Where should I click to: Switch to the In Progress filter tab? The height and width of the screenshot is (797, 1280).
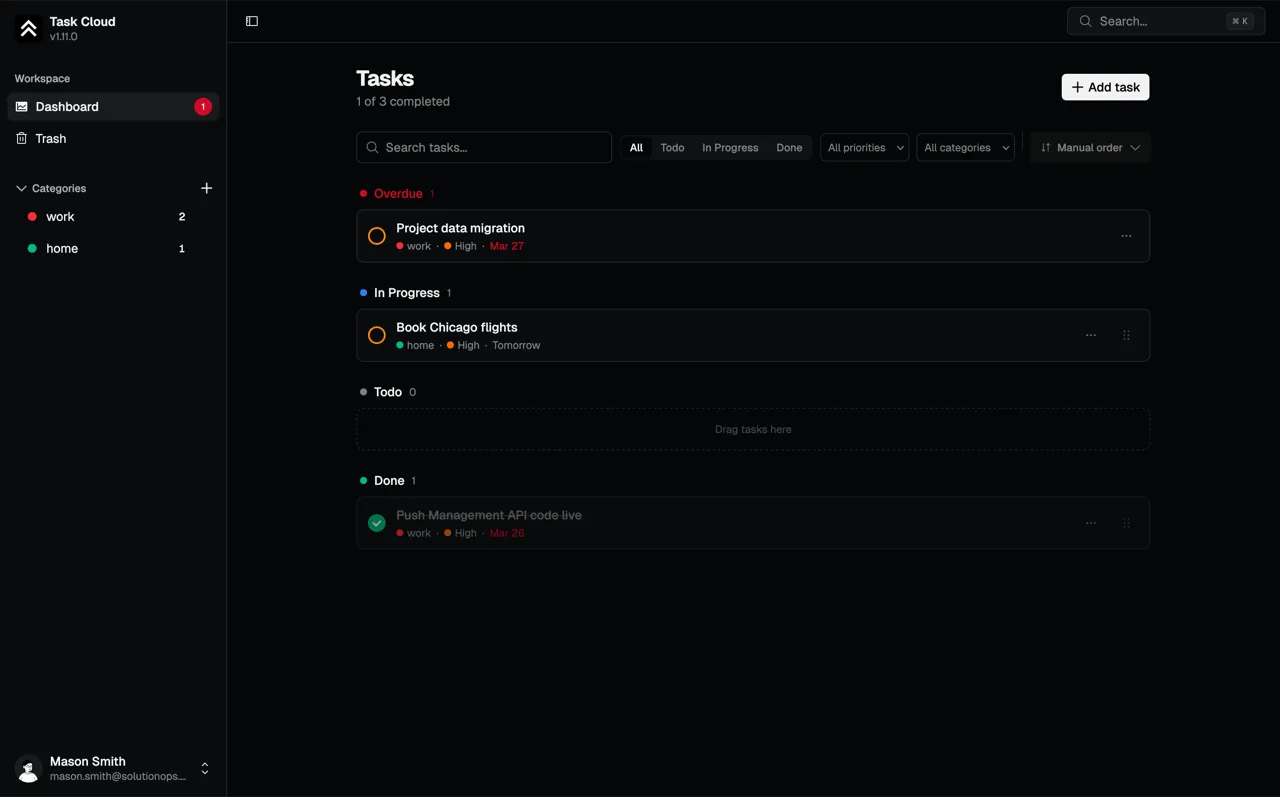(730, 148)
